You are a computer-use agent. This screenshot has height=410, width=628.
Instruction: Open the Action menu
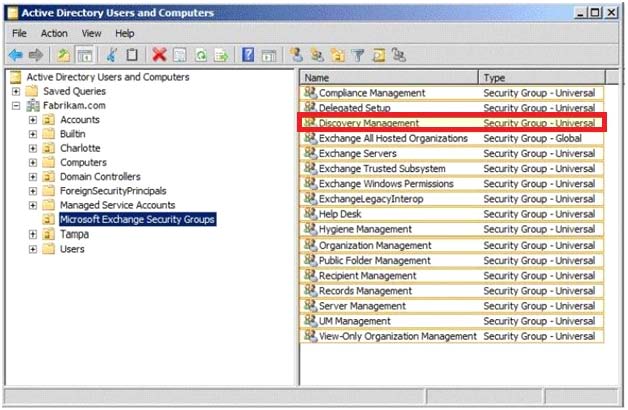coord(54,33)
